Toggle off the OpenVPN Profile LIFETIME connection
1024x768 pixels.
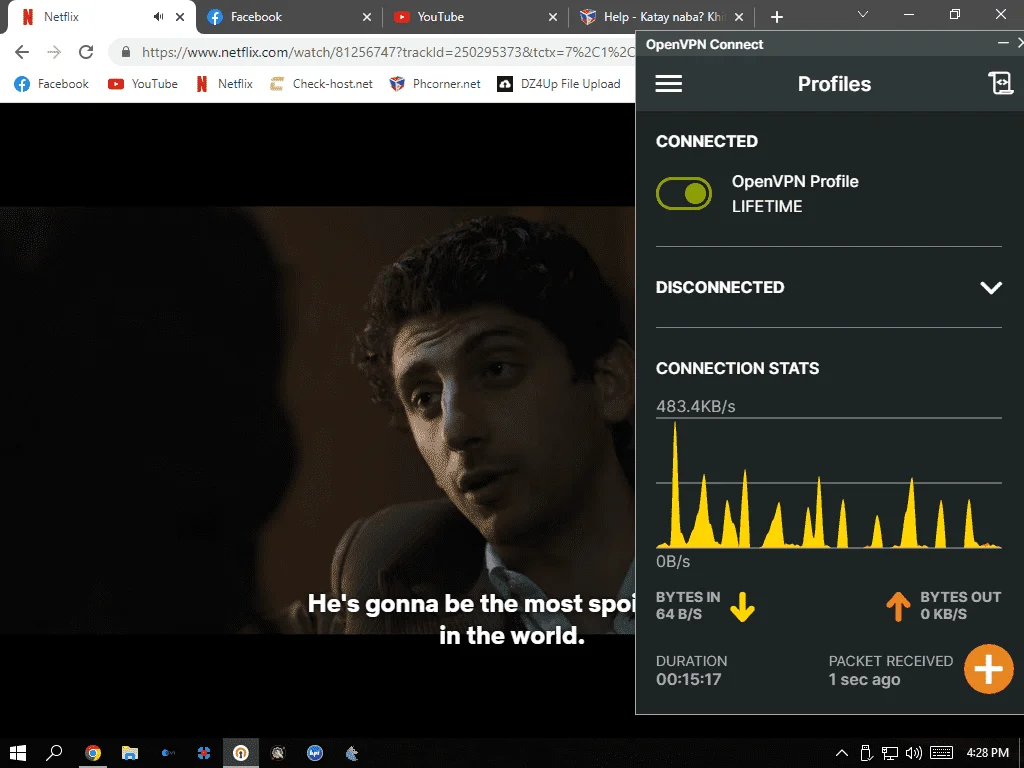point(684,193)
